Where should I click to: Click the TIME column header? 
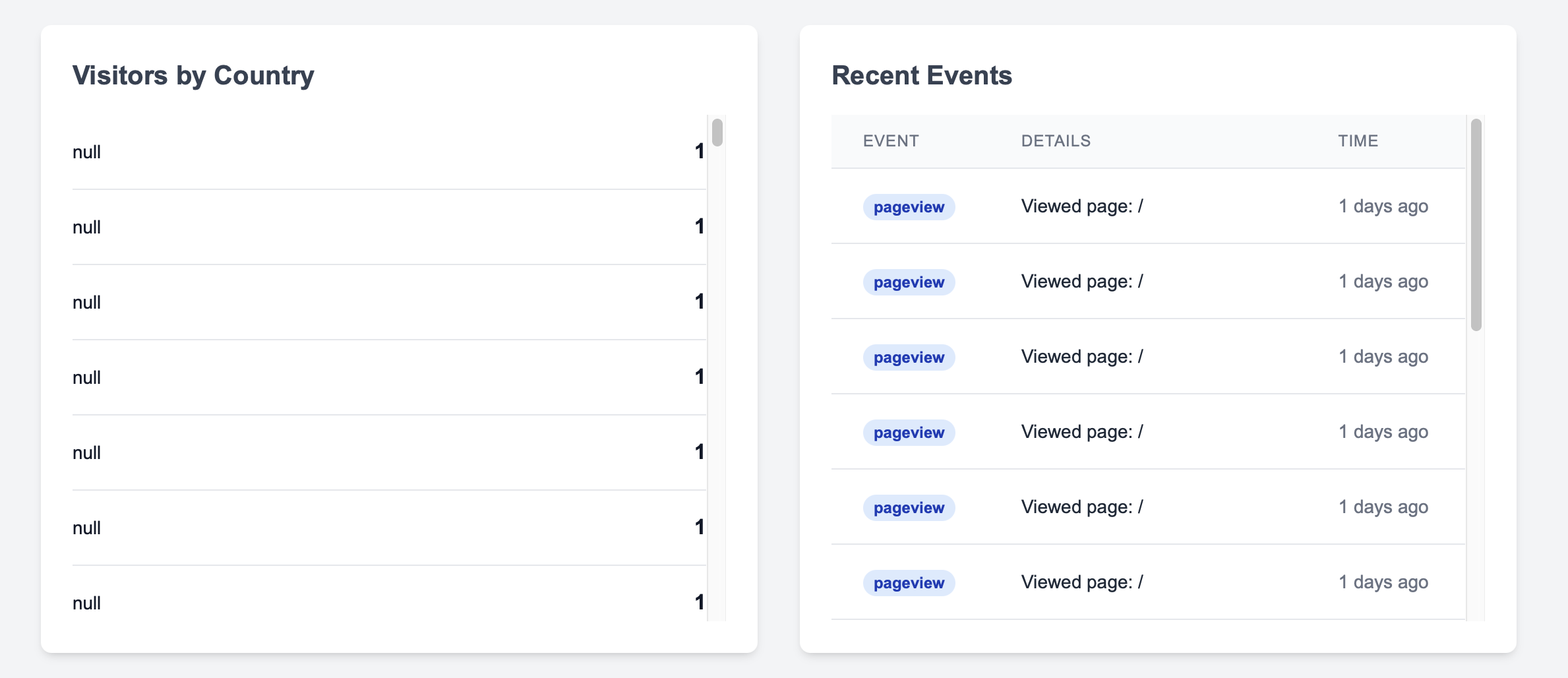point(1358,141)
